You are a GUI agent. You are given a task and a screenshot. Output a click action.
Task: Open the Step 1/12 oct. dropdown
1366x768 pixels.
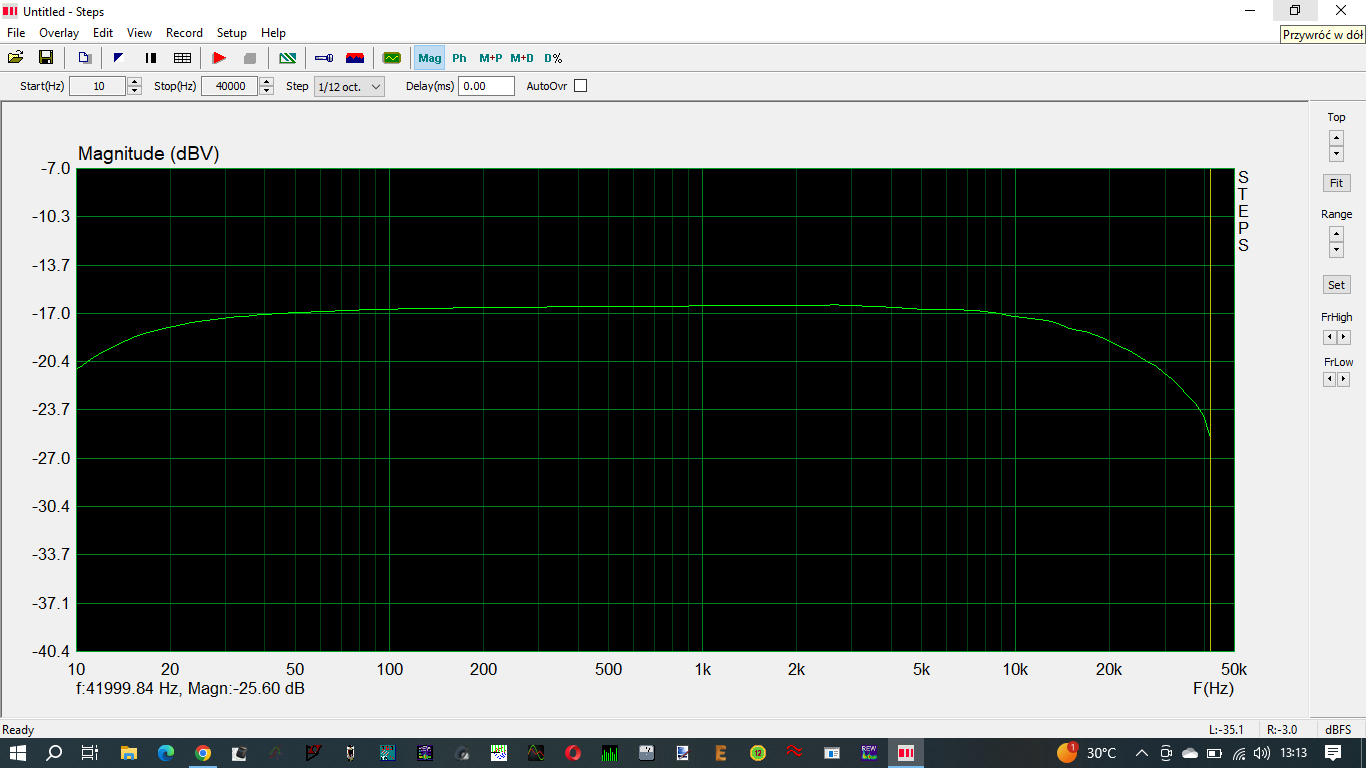point(349,86)
